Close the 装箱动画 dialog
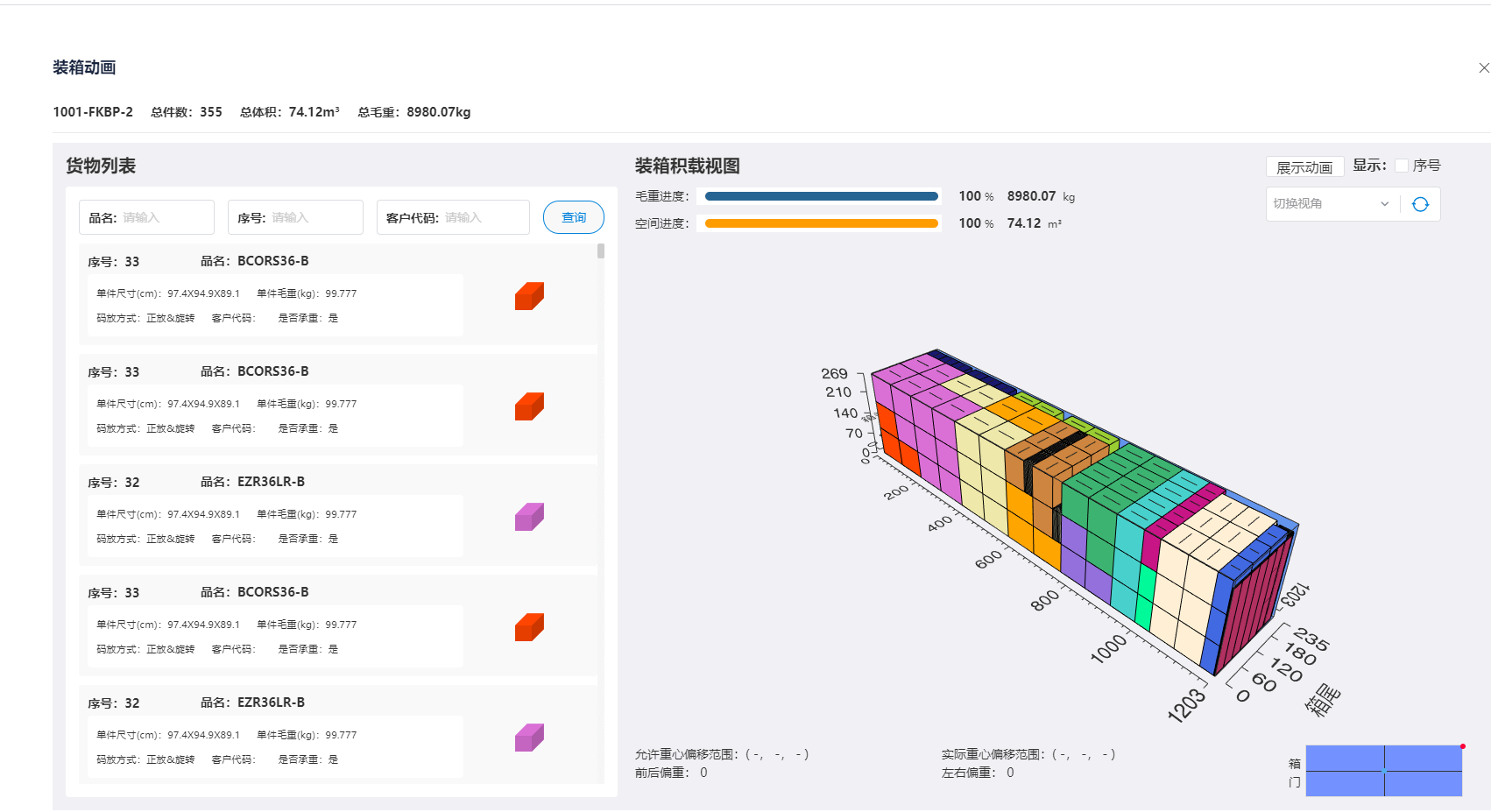The image size is (1491, 812). point(1483,68)
